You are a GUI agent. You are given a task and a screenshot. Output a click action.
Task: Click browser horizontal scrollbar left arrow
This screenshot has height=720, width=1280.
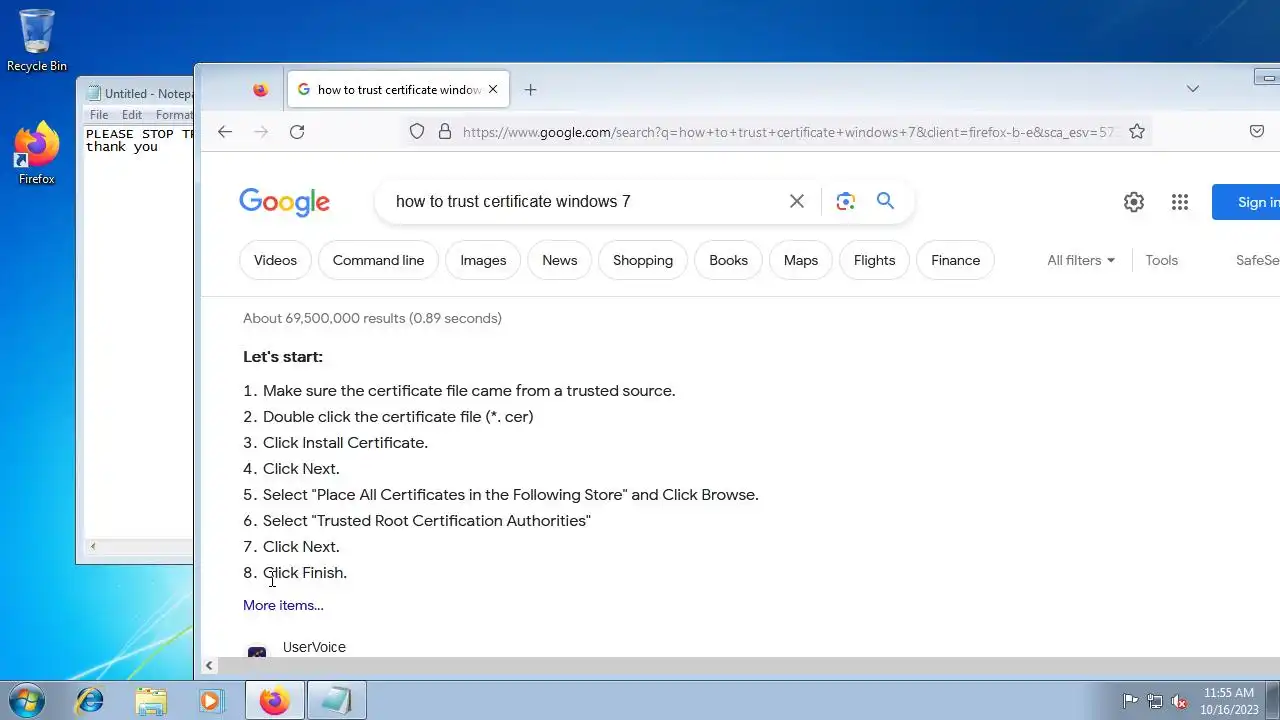209,665
